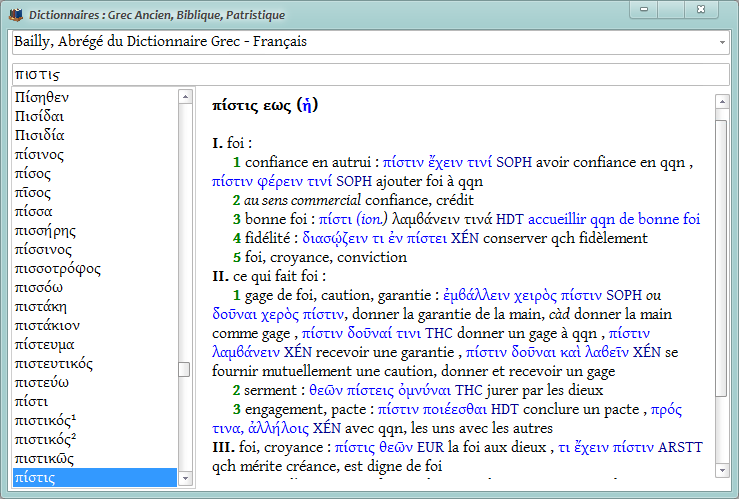Maximize the Dictionnaires window

point(671,9)
